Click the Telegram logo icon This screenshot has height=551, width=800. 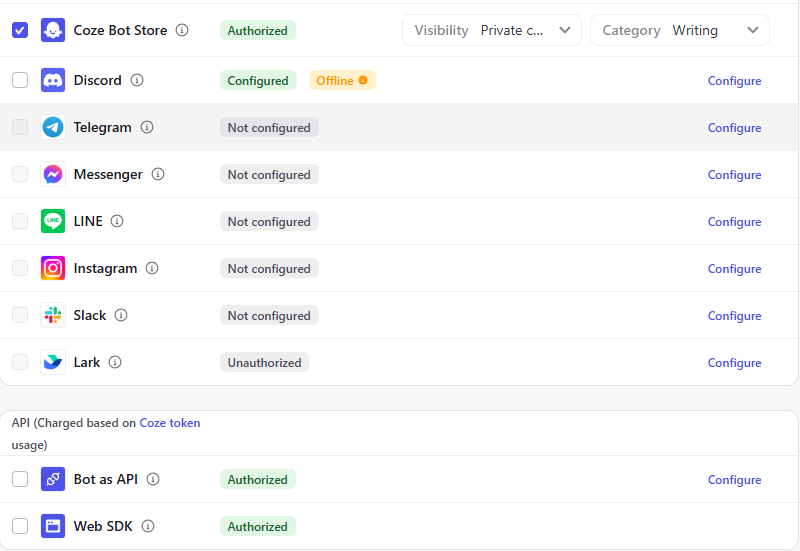tap(53, 127)
